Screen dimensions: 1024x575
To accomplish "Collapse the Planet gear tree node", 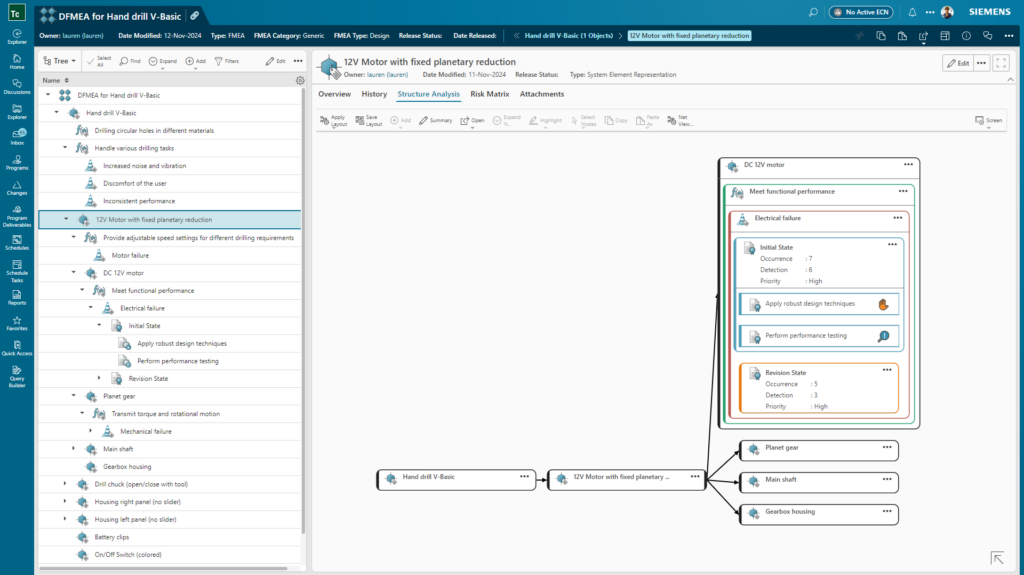I will [x=74, y=396].
